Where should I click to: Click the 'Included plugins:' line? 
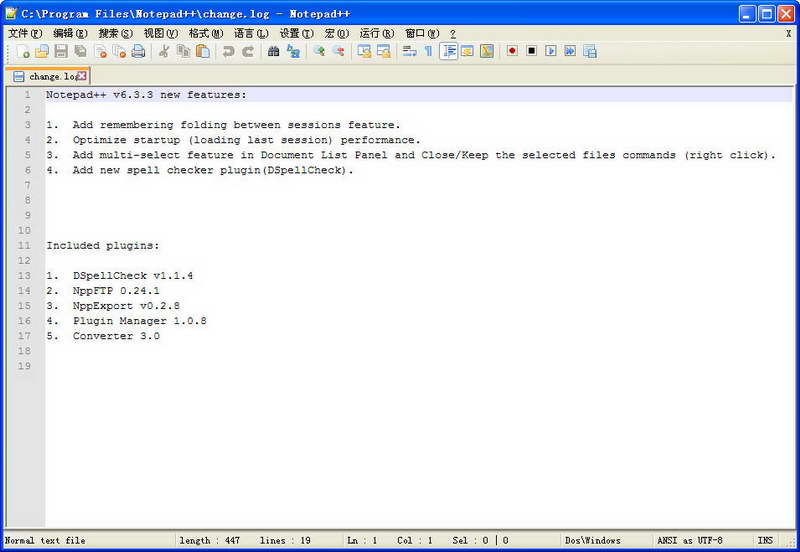[103, 245]
